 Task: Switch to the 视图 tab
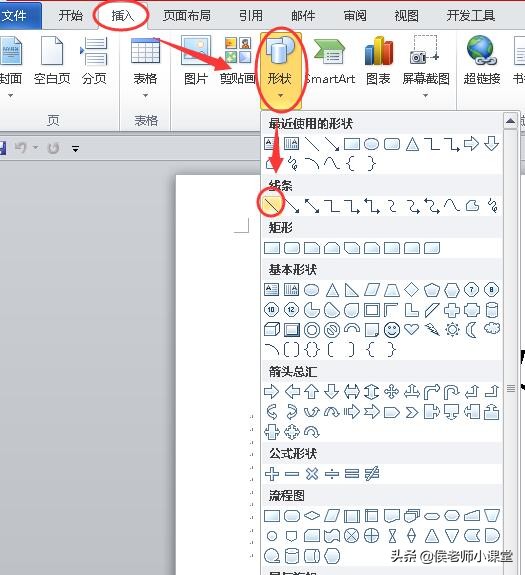coord(406,15)
